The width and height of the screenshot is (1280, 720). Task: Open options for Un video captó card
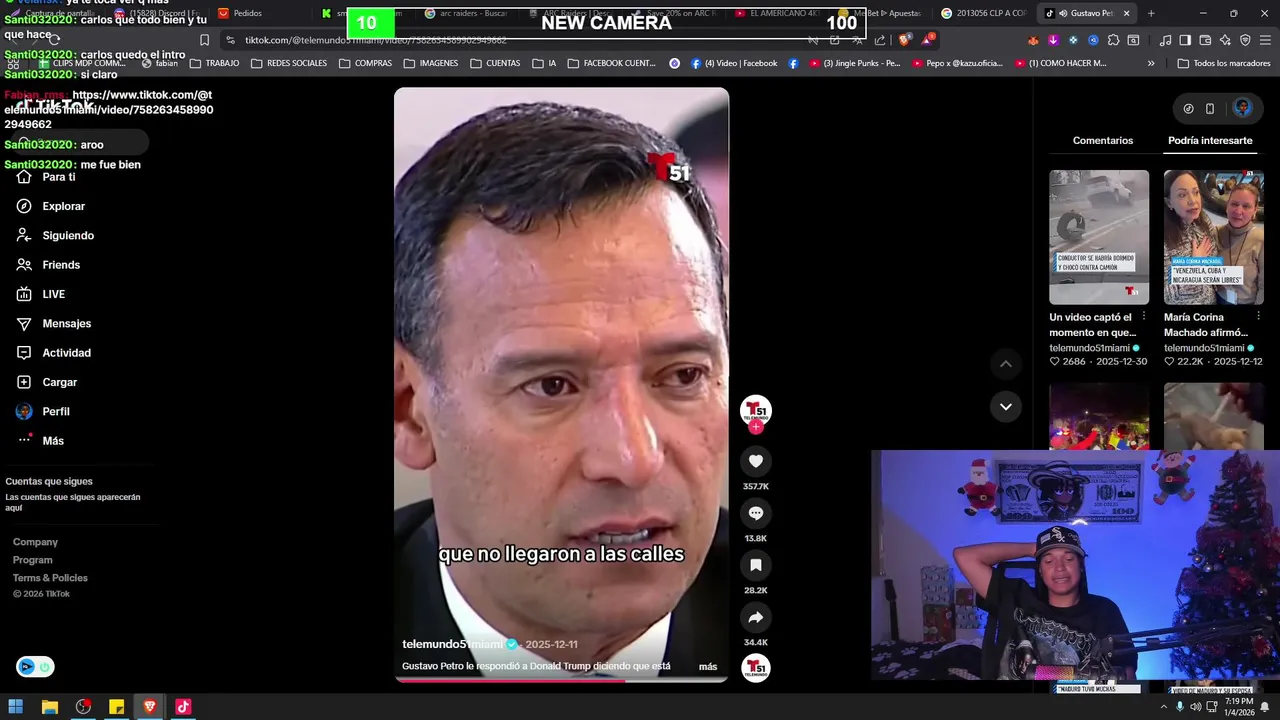1144,316
